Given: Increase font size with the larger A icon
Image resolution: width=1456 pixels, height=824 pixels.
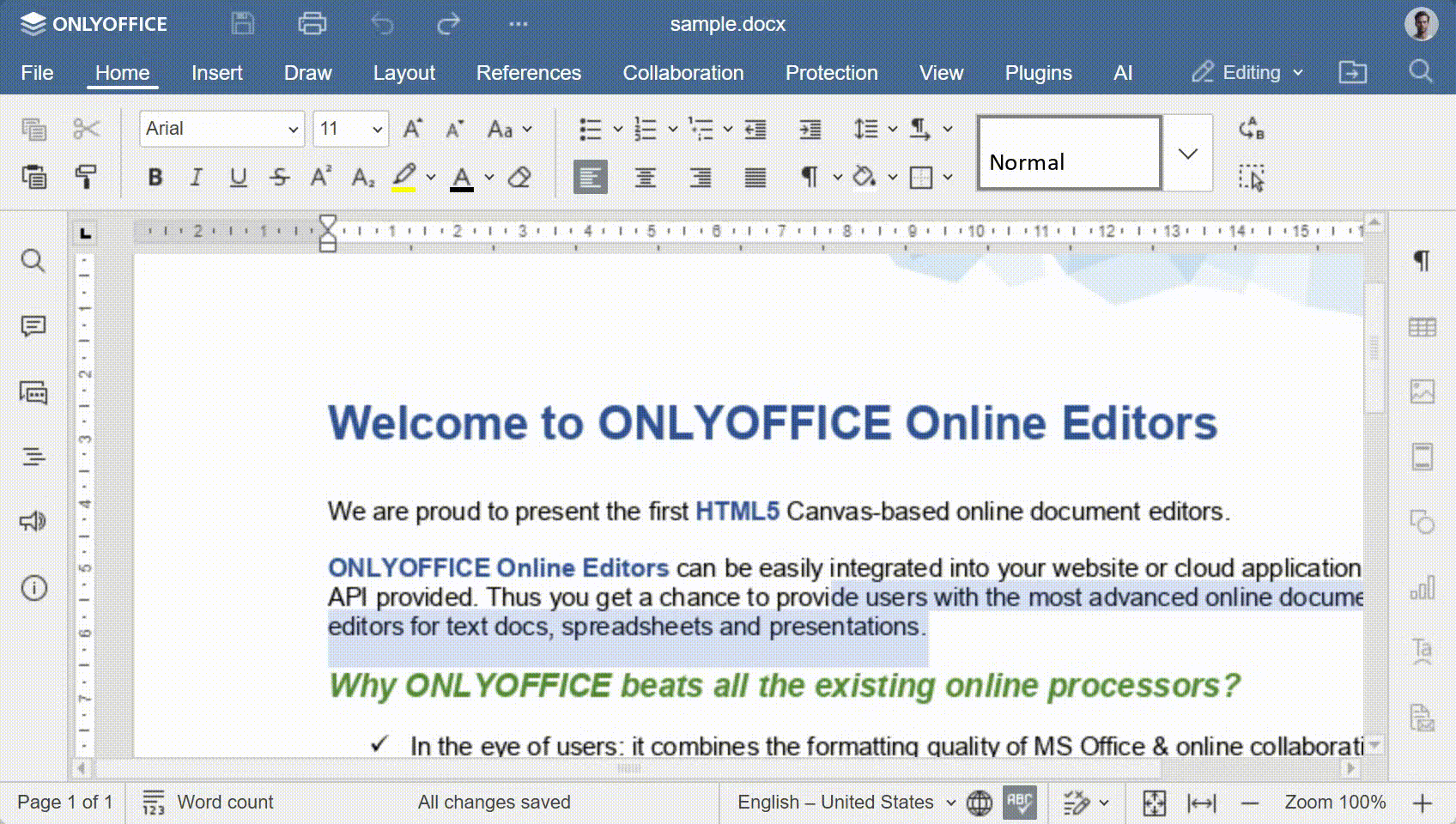Looking at the screenshot, I should point(412,130).
